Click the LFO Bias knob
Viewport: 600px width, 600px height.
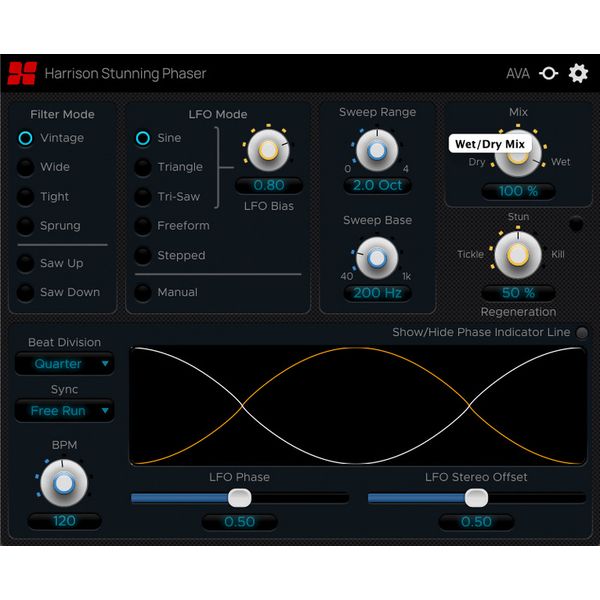click(268, 150)
